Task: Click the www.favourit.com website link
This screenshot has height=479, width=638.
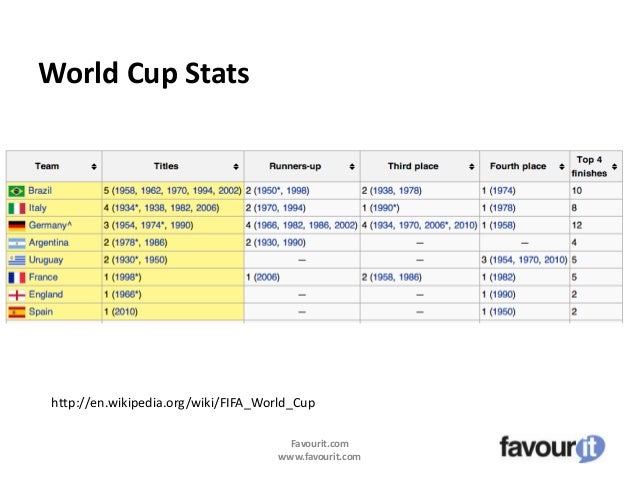Action: (x=319, y=457)
